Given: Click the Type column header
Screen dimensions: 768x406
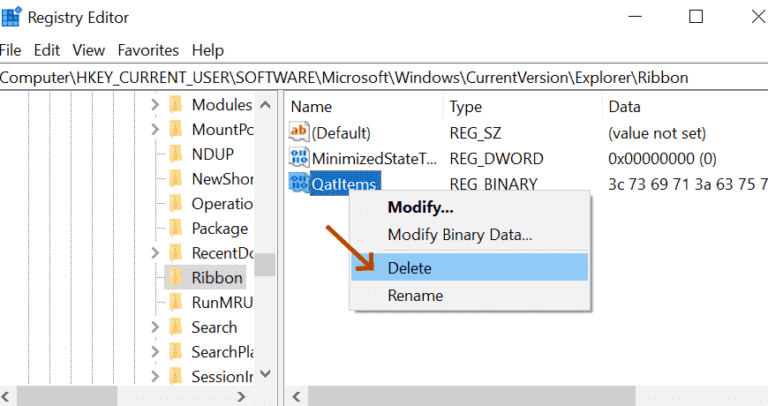Looking at the screenshot, I should (x=466, y=106).
